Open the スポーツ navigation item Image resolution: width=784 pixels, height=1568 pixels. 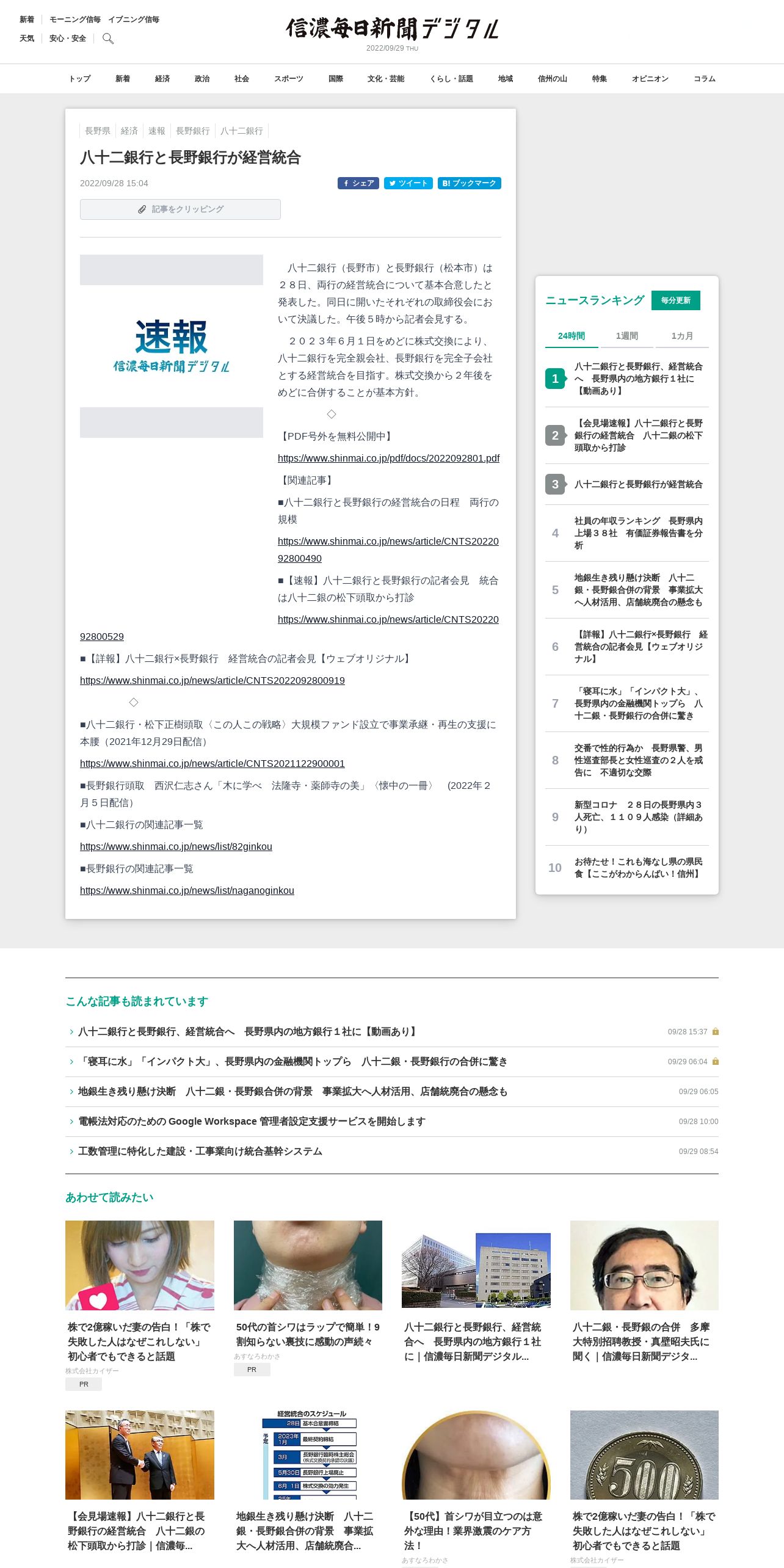click(x=289, y=79)
